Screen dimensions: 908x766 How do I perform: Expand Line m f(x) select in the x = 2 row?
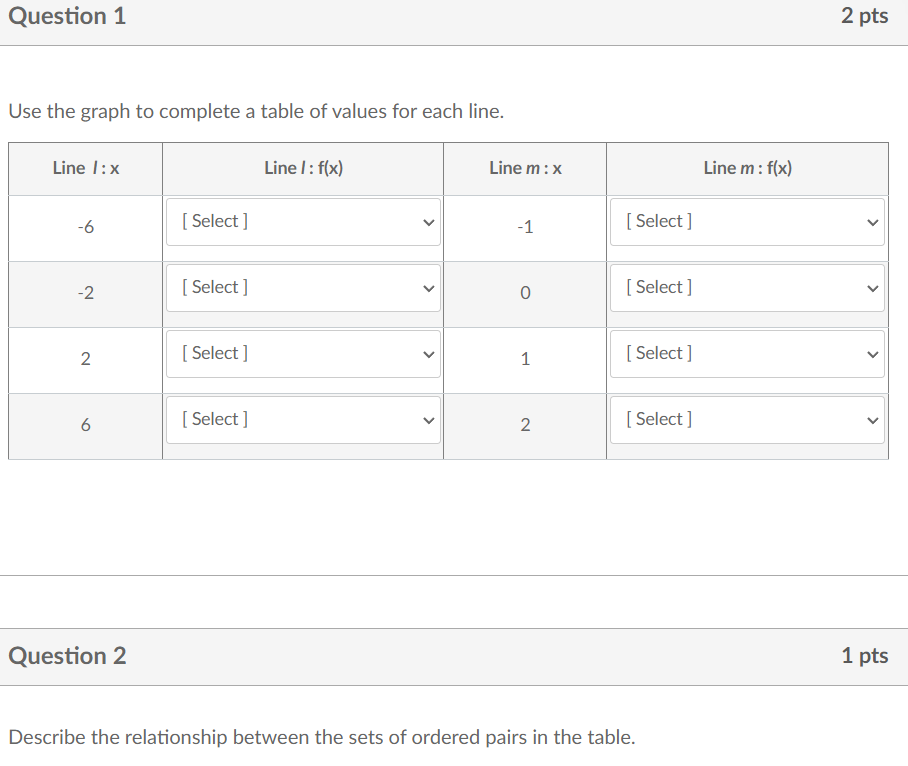[x=747, y=420]
